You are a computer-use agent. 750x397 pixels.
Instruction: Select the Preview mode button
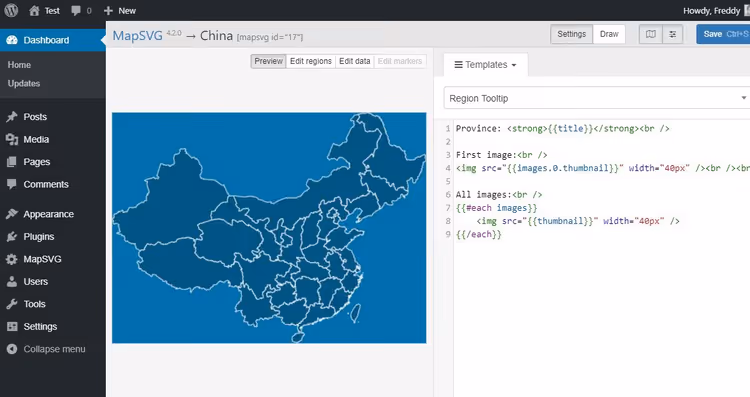point(268,61)
